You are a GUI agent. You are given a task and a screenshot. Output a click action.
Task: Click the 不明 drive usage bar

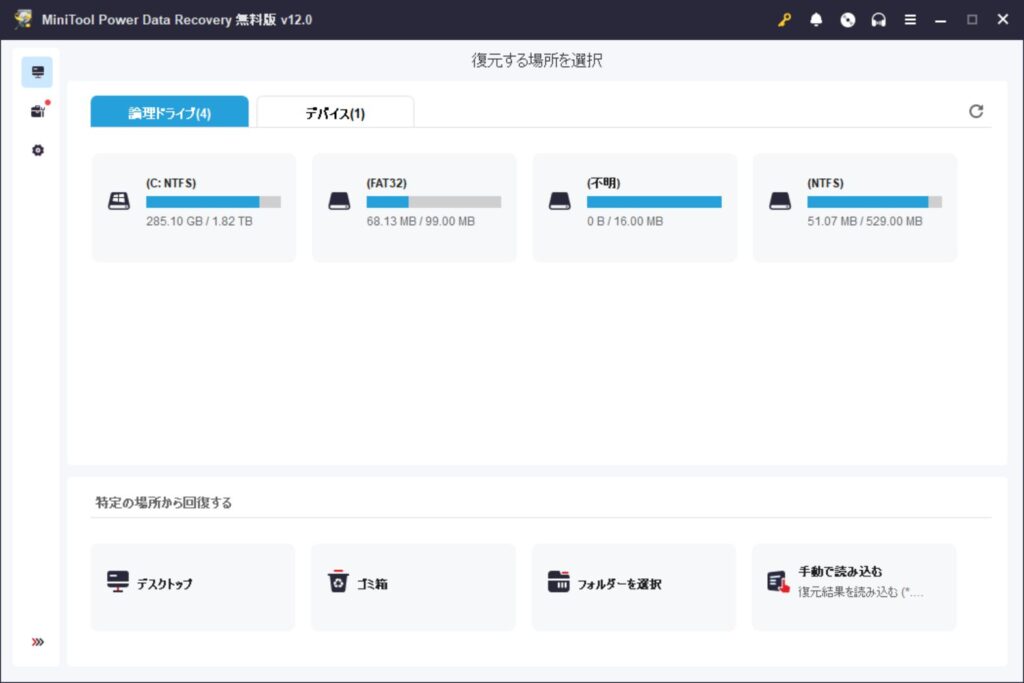654,202
